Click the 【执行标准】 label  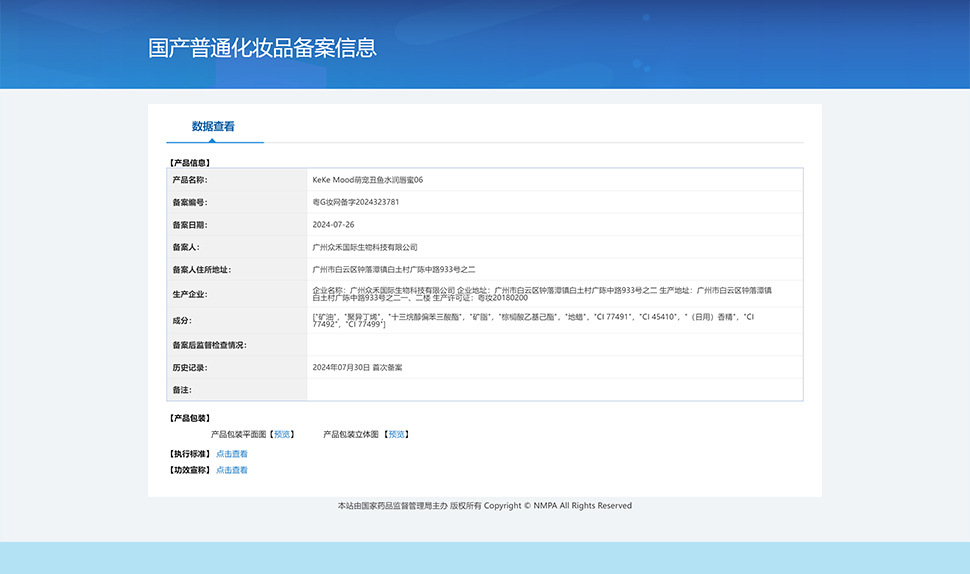click(x=190, y=454)
